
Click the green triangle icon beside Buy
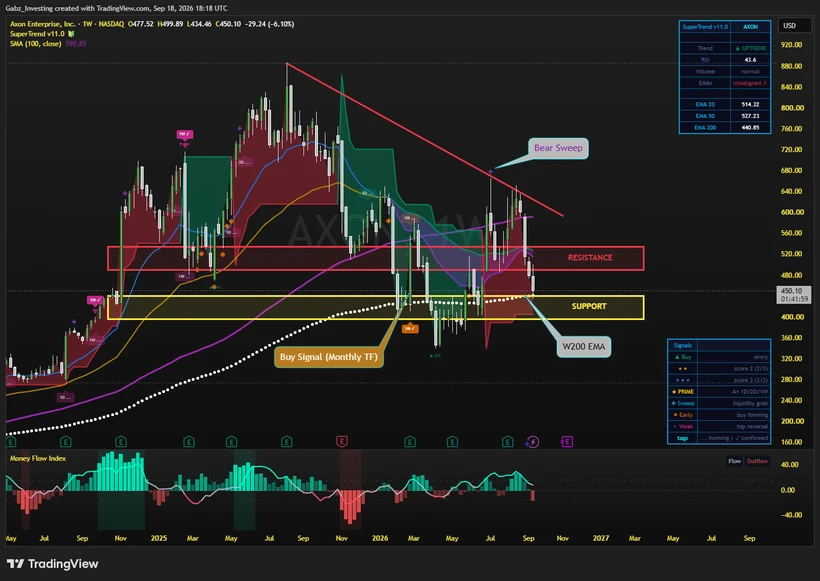tap(677, 357)
